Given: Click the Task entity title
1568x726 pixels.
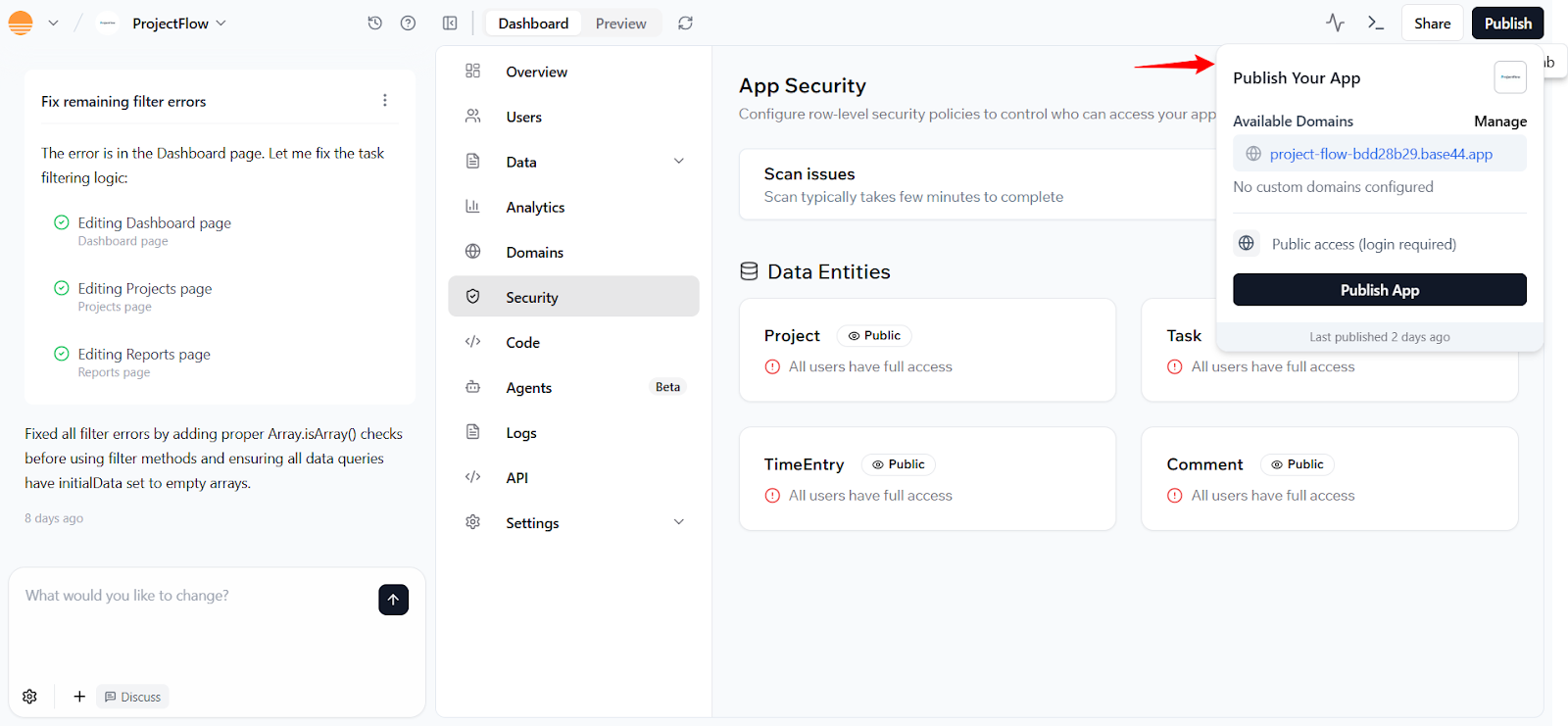Looking at the screenshot, I should coord(1184,335).
